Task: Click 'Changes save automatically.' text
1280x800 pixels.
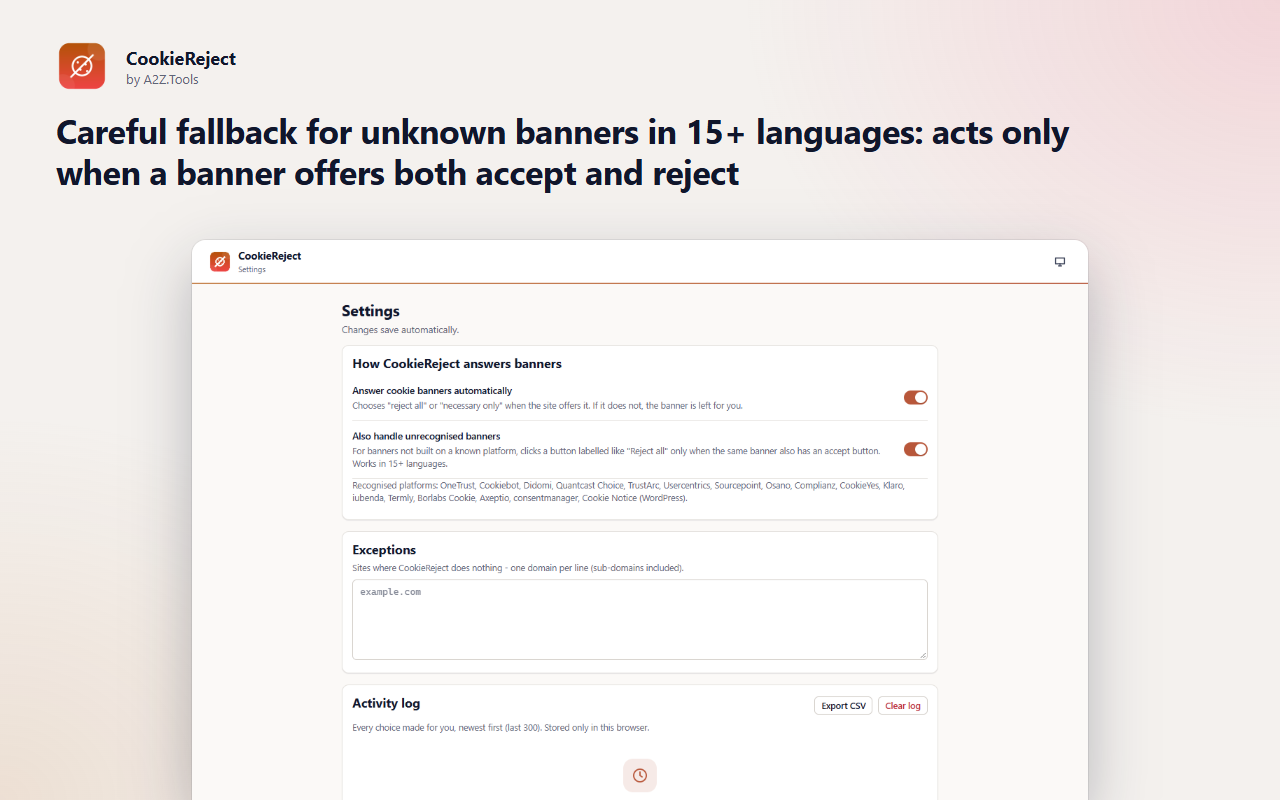Action: pos(400,330)
